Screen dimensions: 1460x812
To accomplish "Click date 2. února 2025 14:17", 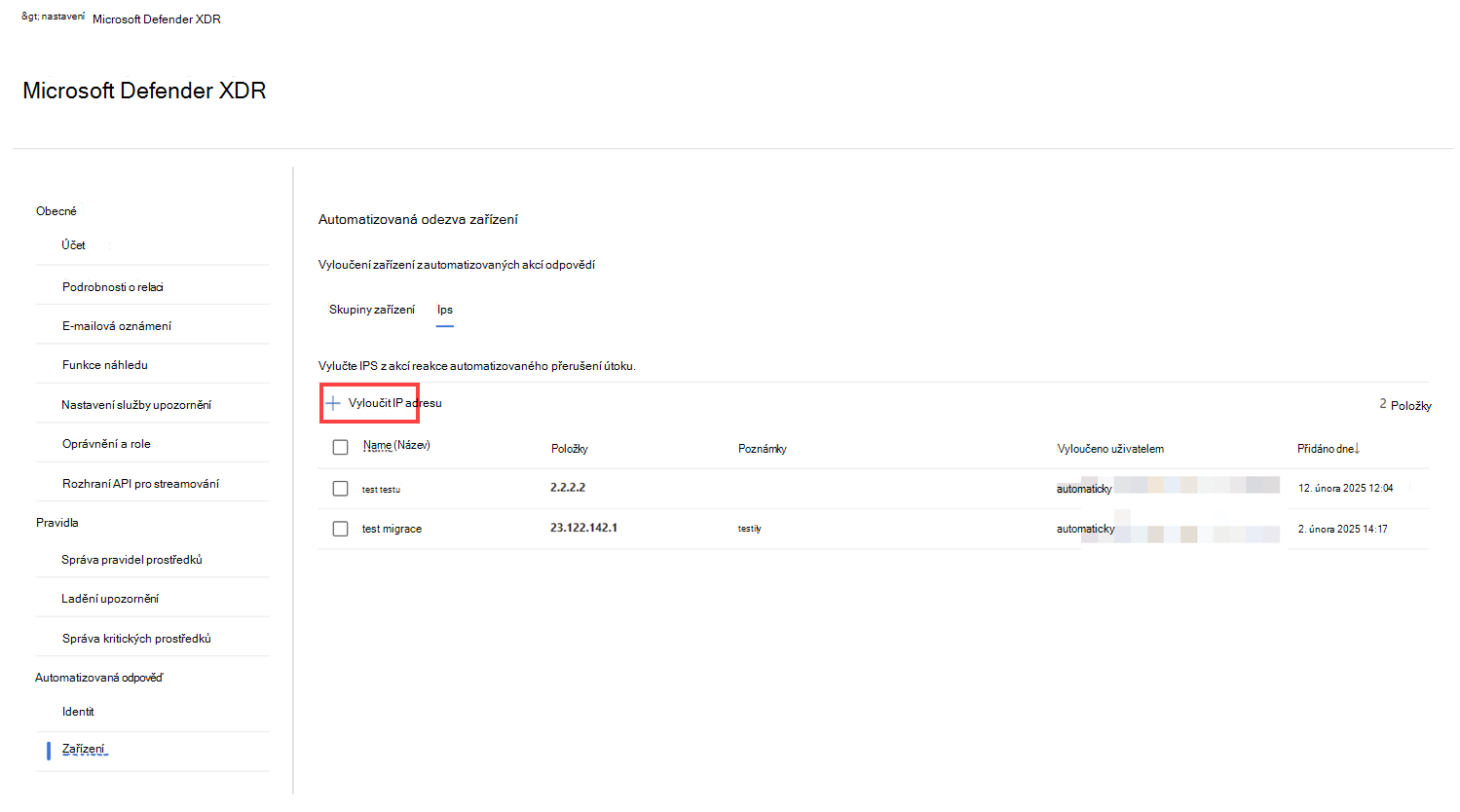I will (x=1343, y=529).
